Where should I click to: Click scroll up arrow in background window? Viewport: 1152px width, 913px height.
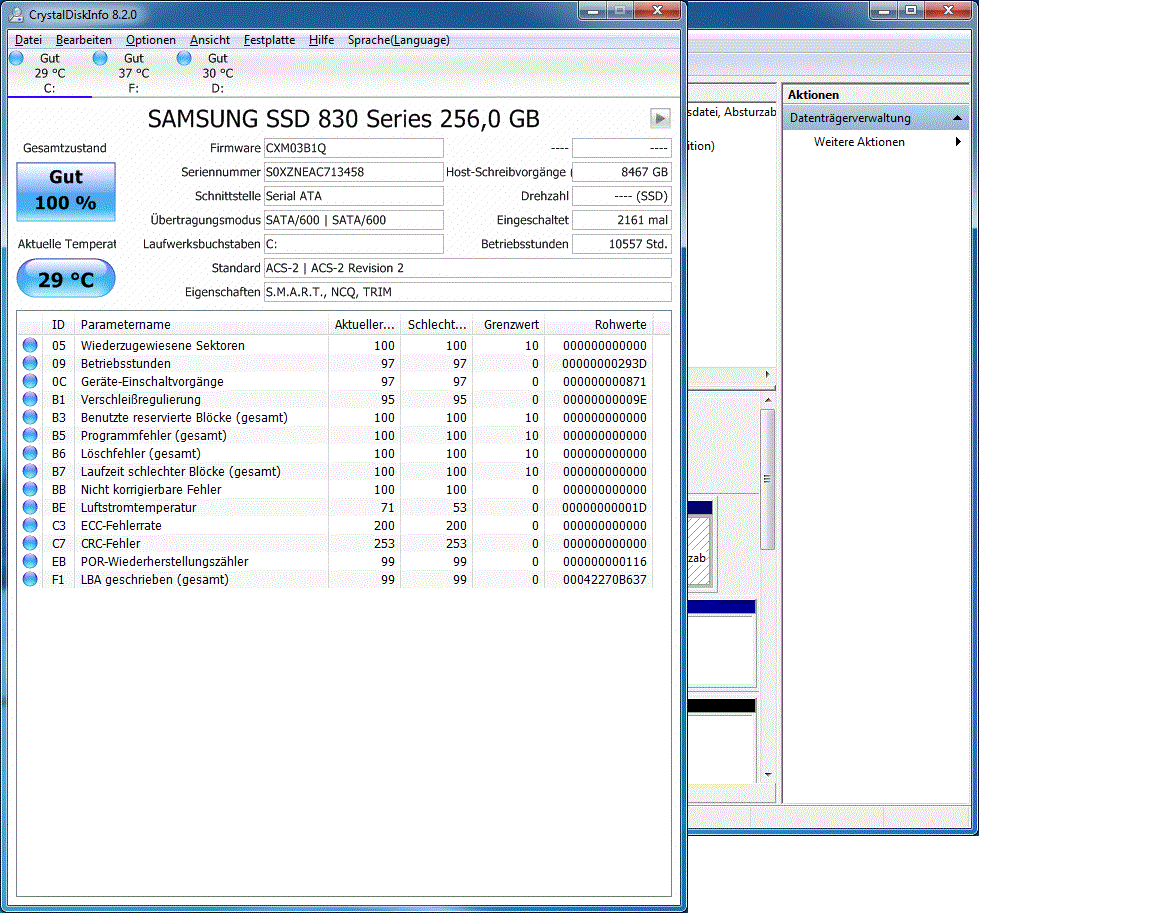(768, 400)
